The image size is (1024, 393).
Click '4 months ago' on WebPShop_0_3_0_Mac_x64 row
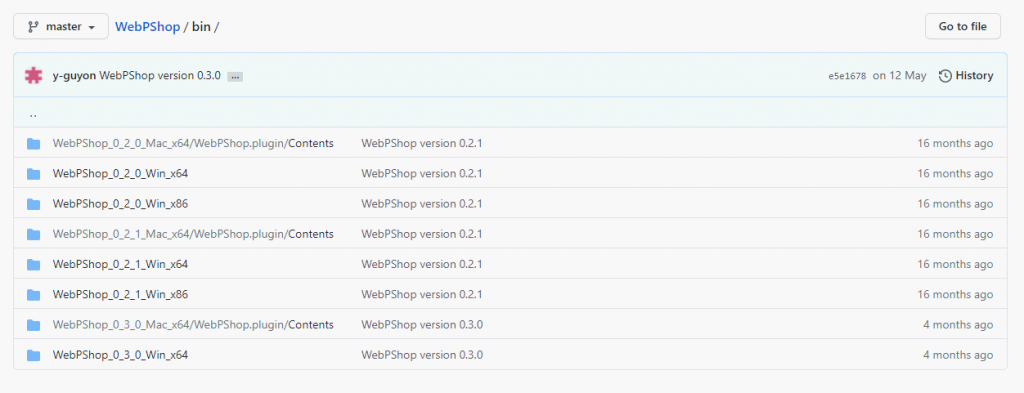click(x=958, y=324)
